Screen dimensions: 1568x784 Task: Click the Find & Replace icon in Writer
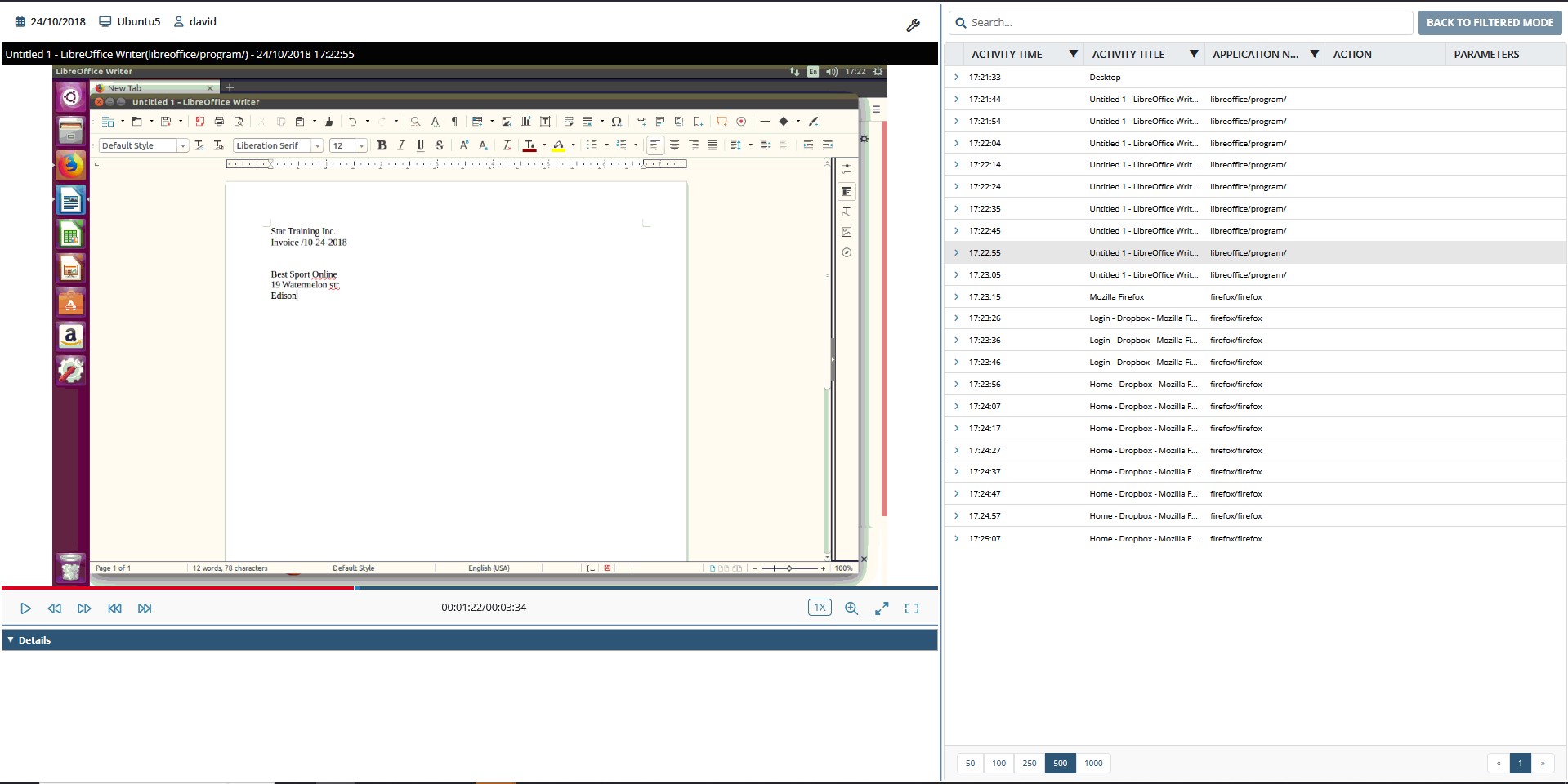415,121
